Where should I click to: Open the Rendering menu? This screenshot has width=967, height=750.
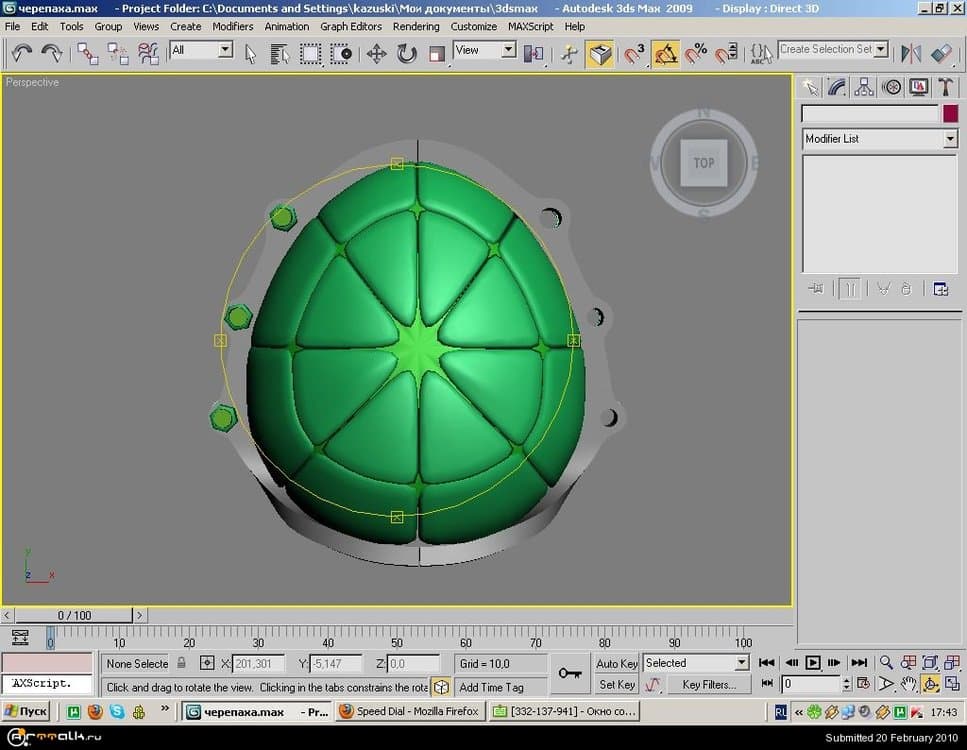[x=415, y=26]
